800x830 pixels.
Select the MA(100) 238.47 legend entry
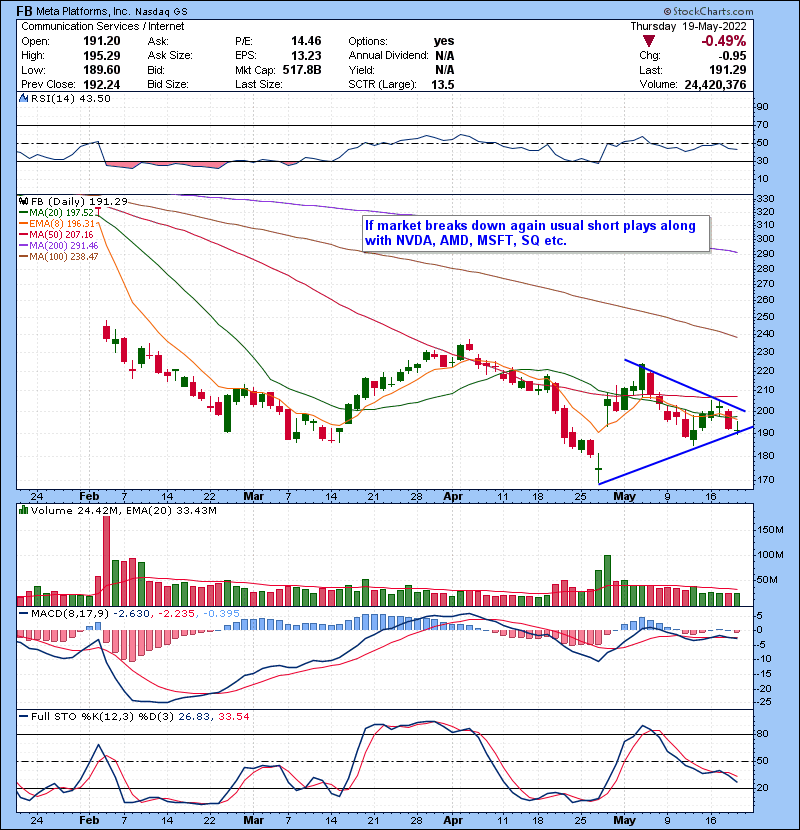point(58,257)
